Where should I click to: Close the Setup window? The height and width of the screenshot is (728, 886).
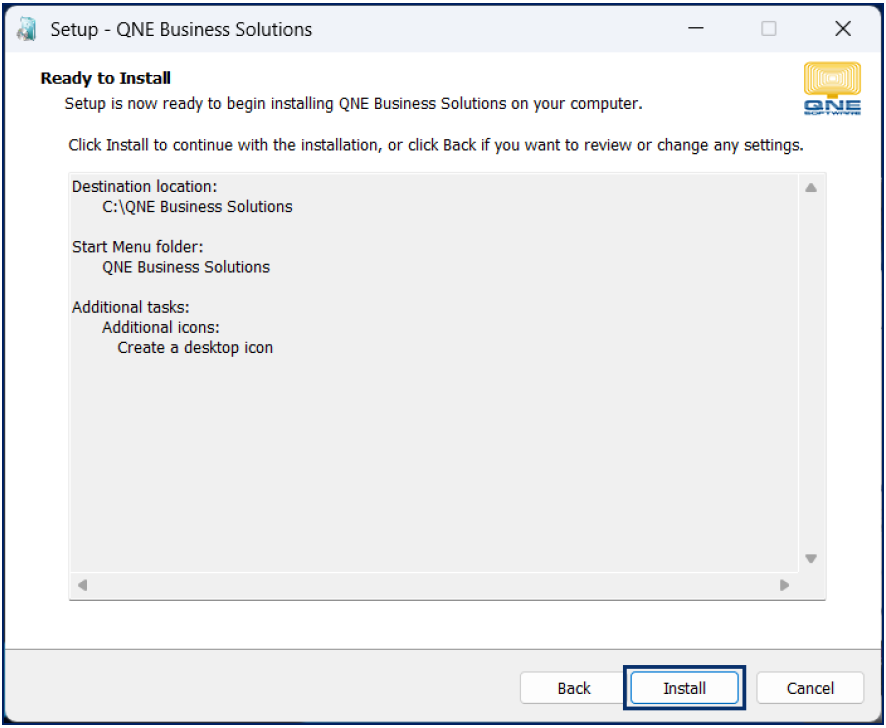(842, 28)
